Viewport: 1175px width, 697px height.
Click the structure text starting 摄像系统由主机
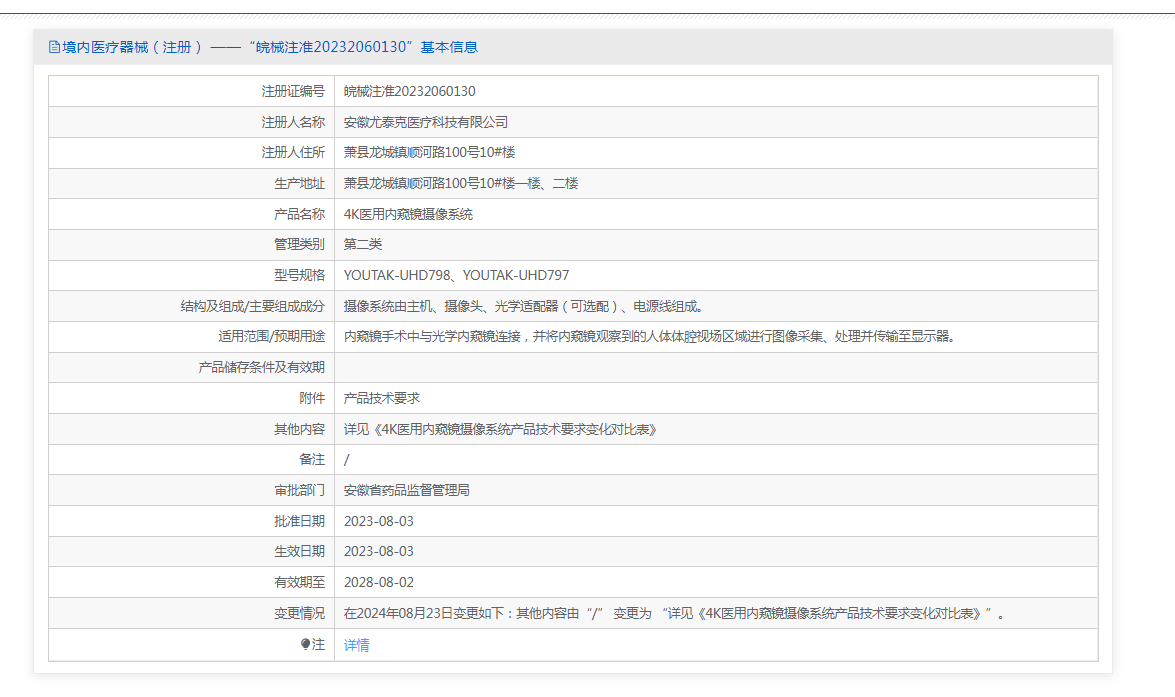pos(523,306)
